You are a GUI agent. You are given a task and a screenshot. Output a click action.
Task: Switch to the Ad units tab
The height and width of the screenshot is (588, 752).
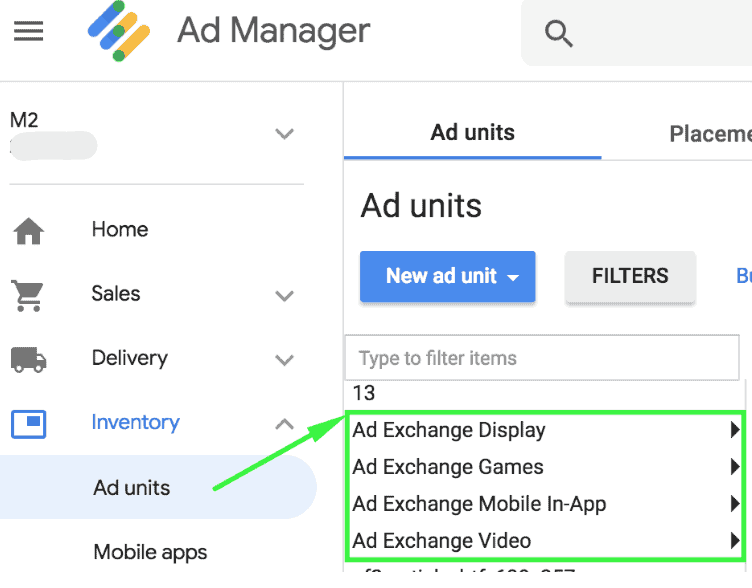pyautogui.click(x=472, y=132)
